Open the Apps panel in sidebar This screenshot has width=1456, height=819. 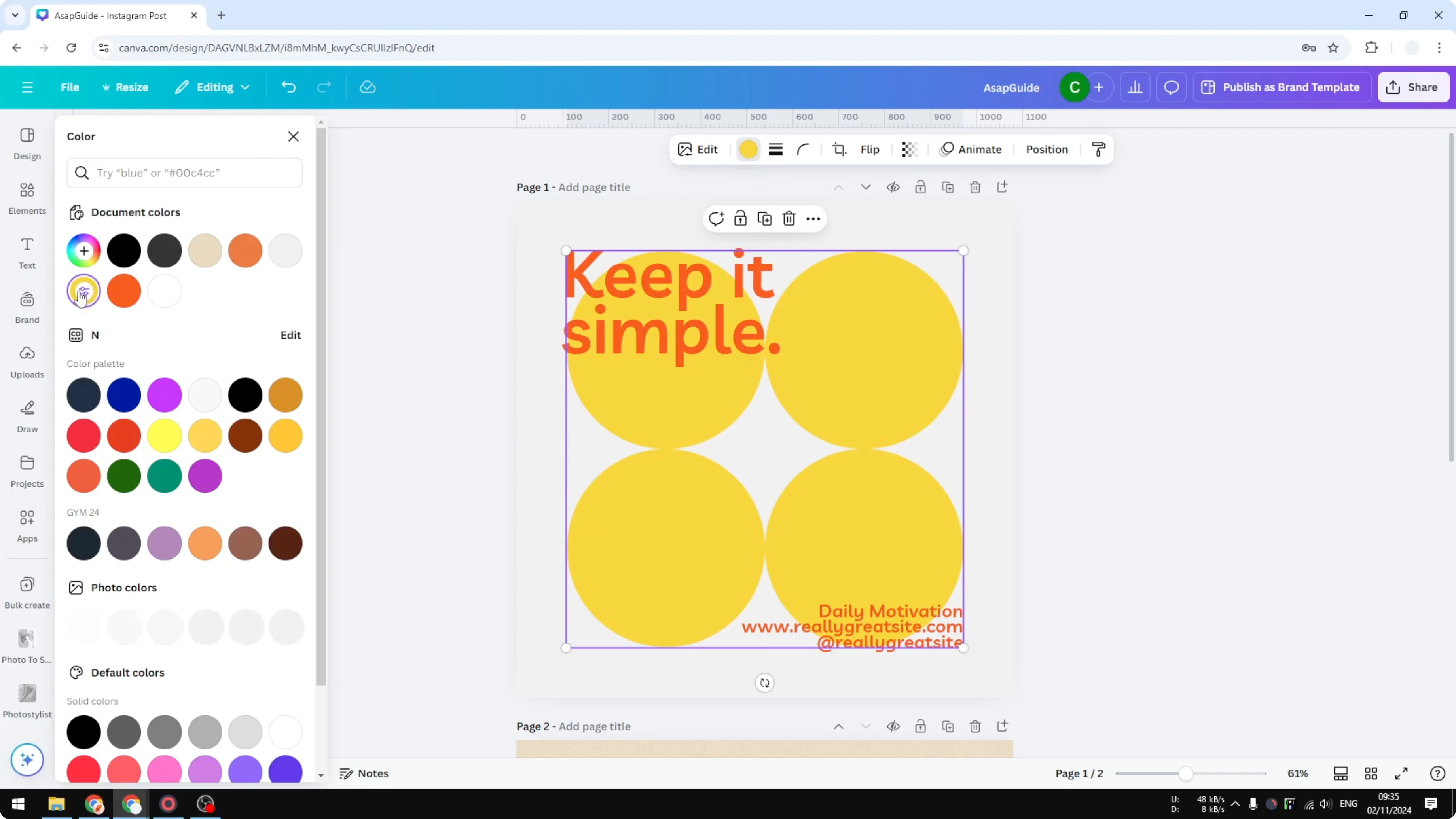tap(27, 526)
